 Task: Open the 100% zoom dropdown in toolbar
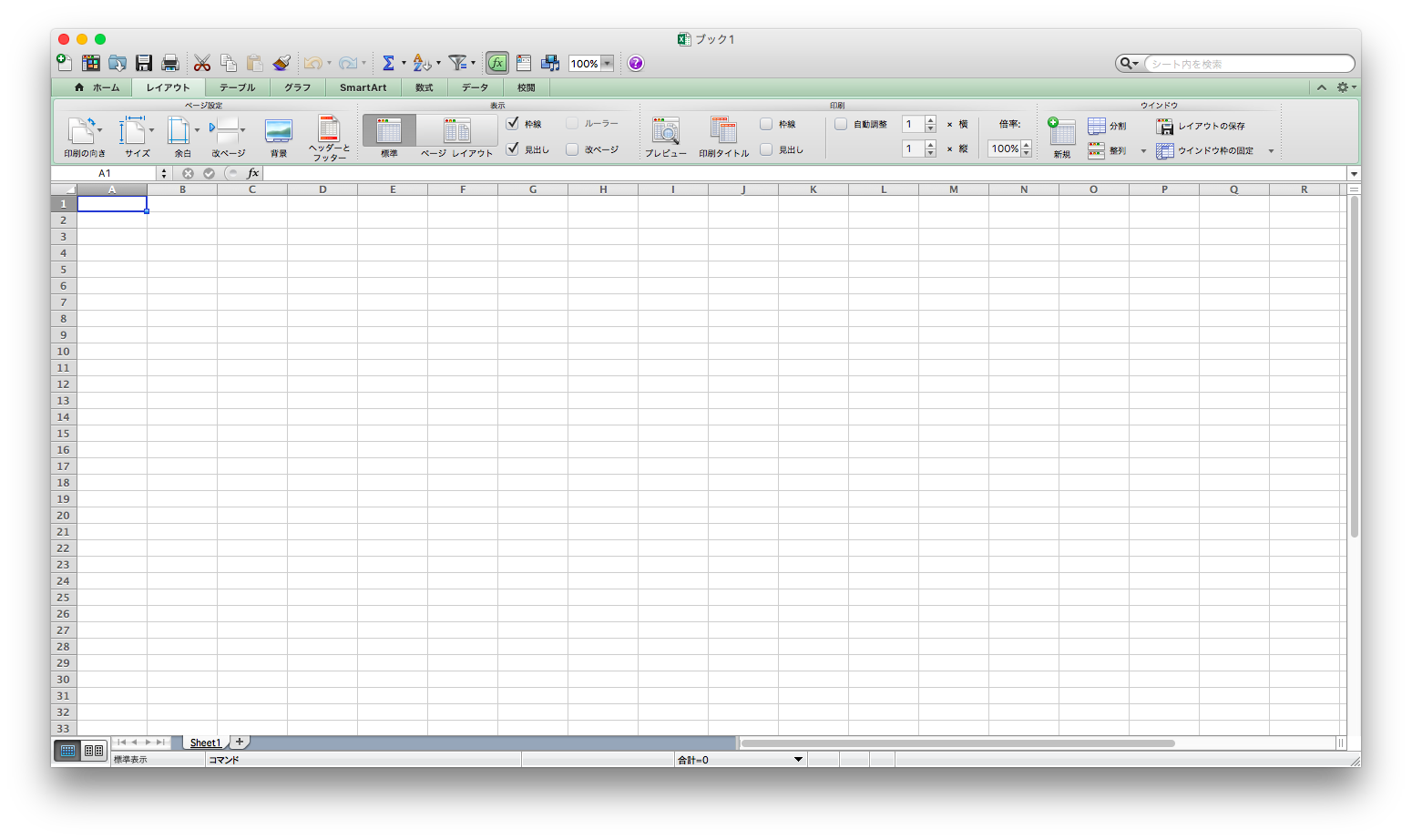(x=607, y=64)
